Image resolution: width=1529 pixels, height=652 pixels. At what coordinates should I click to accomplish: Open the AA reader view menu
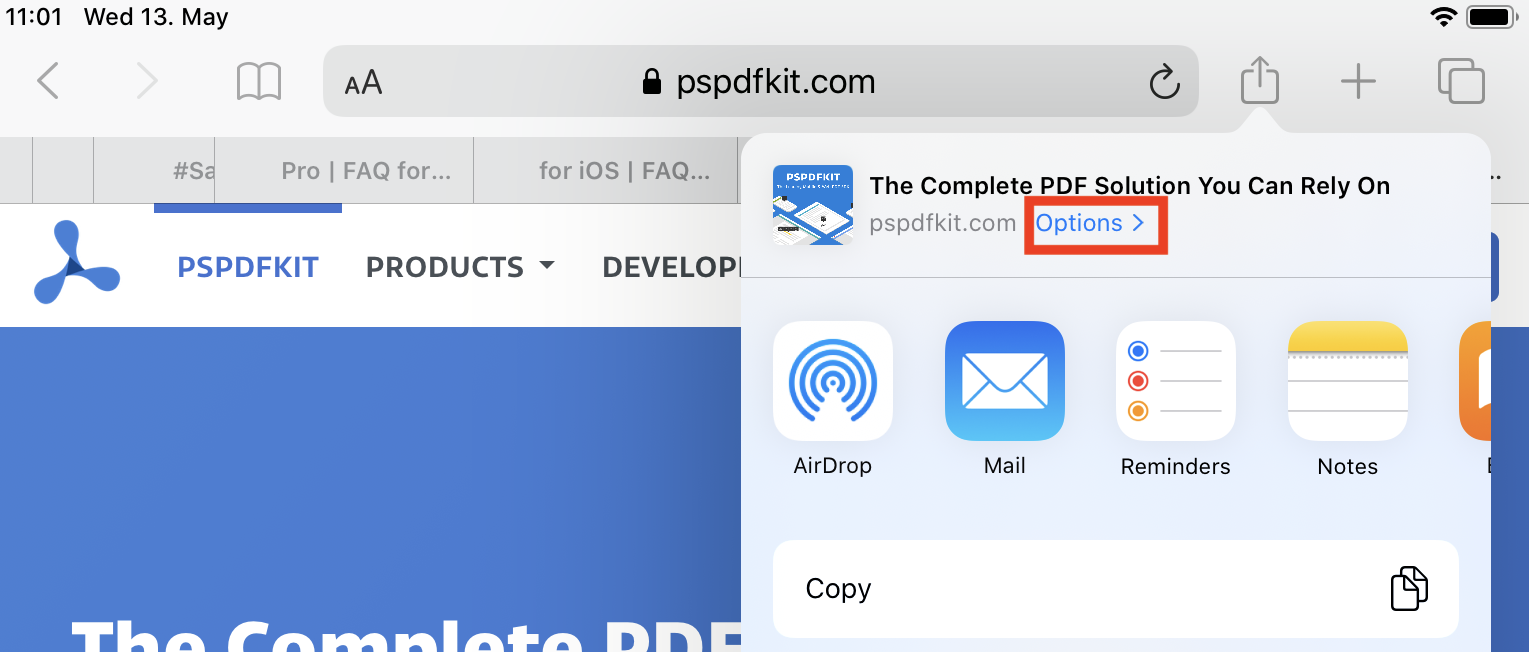point(363,82)
